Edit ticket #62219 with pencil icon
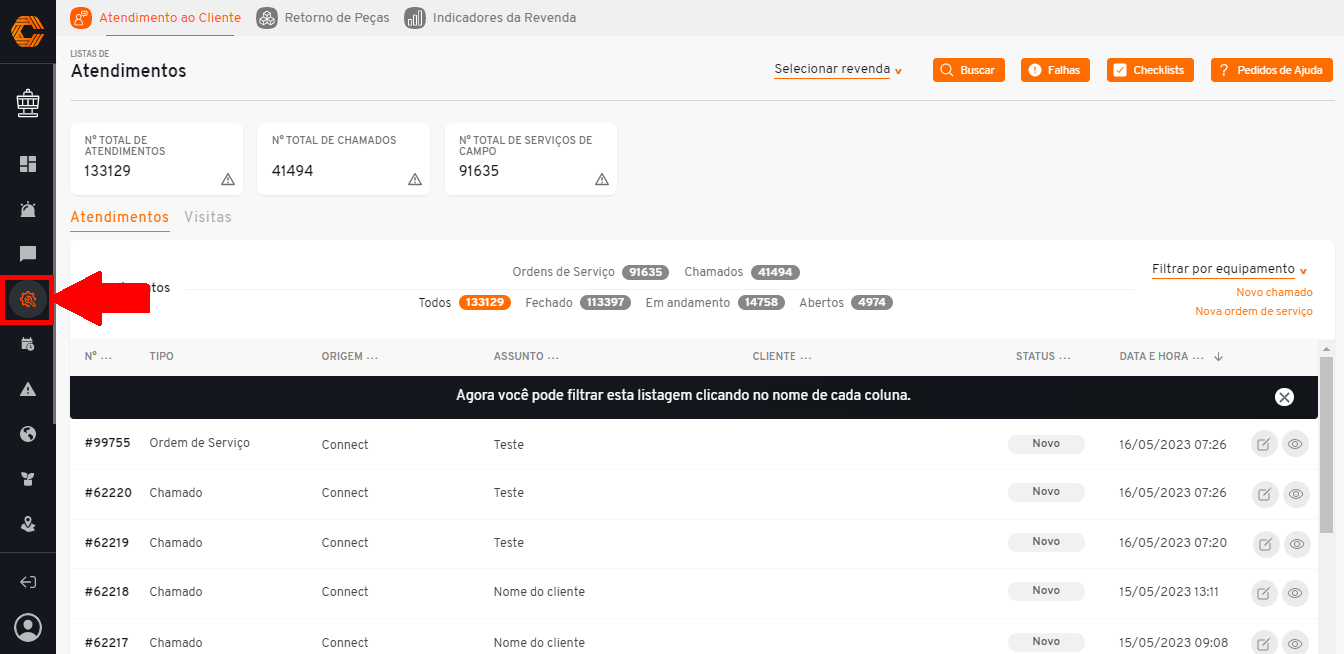This screenshot has height=654, width=1344. coord(1265,543)
